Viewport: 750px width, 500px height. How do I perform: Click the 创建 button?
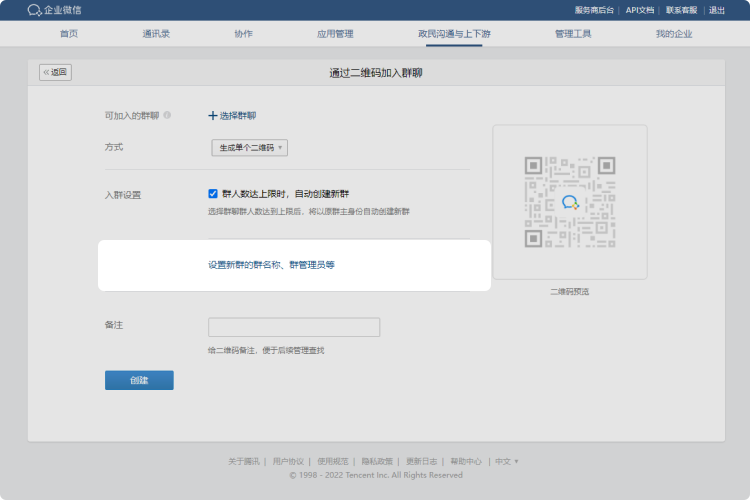click(x=139, y=380)
